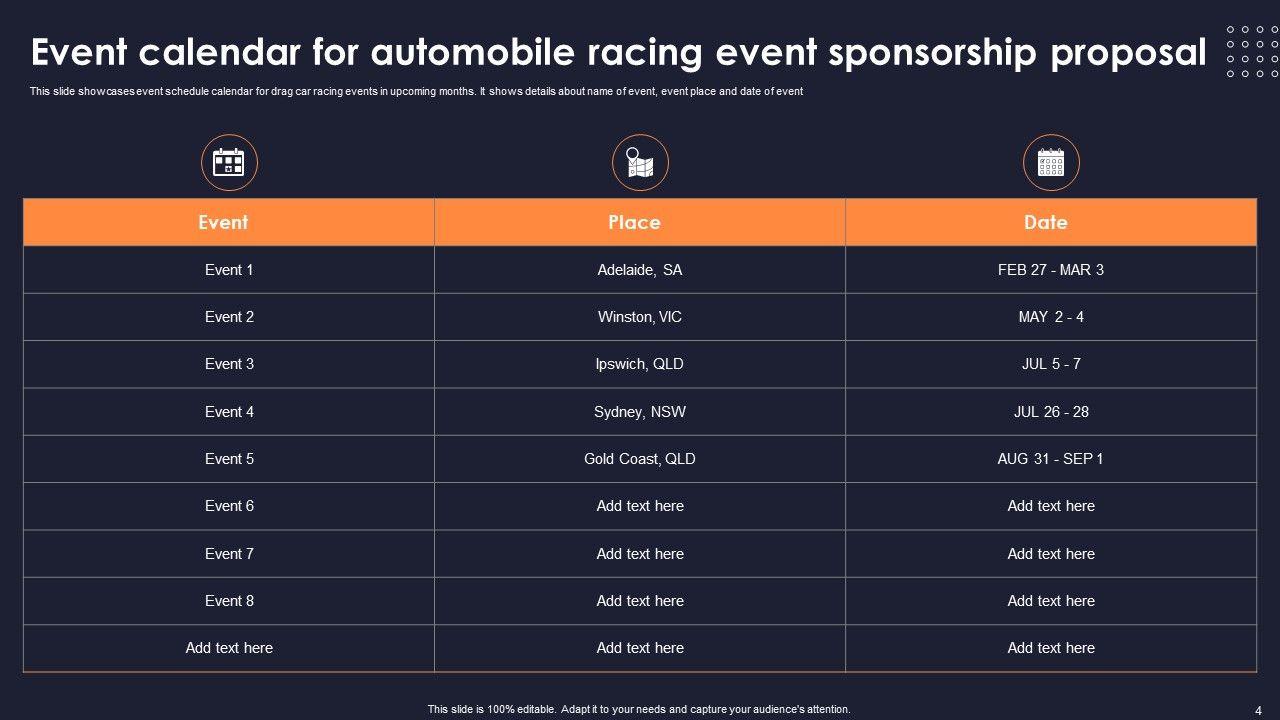Click the slide title text
The image size is (1280, 720).
pos(619,52)
